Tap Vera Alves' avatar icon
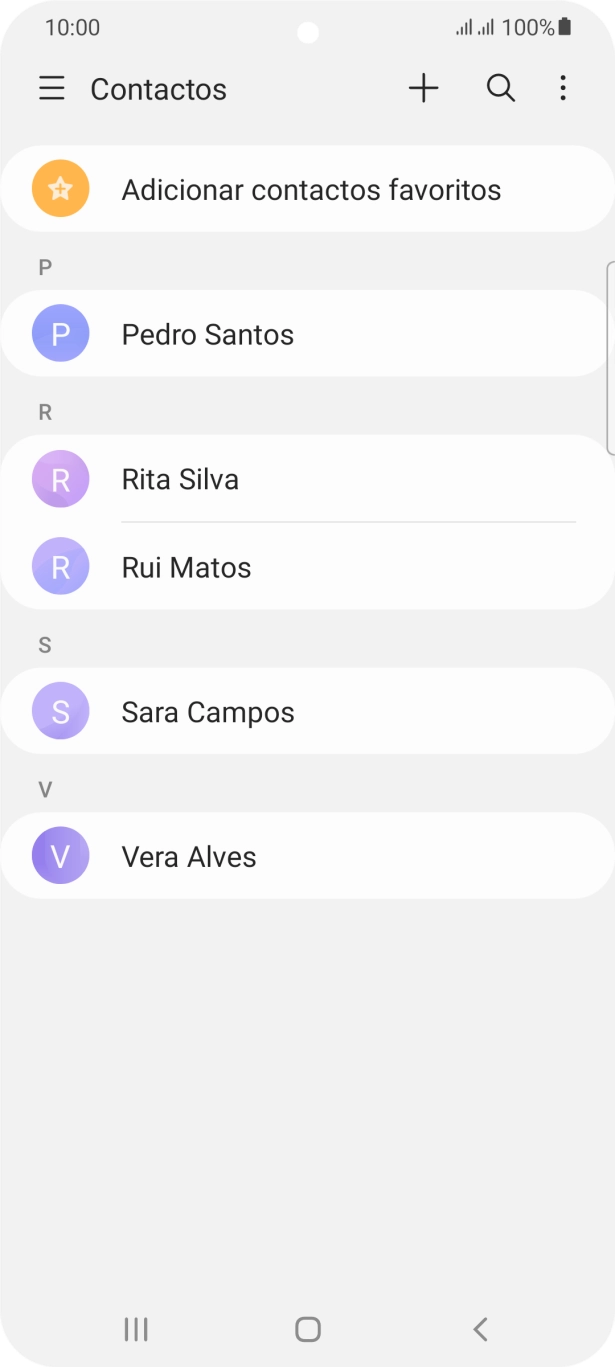Screen dimensions: 615x1367 [60, 856]
